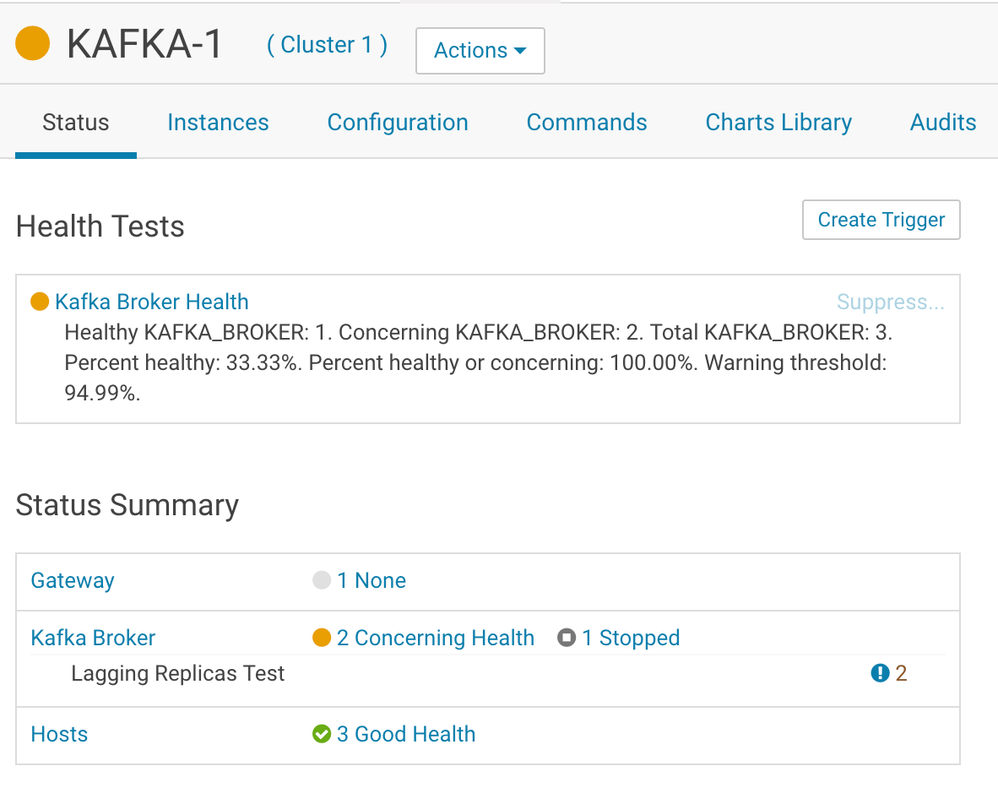Open the Audits tab
Screen dimensions: 998x789
(942, 123)
